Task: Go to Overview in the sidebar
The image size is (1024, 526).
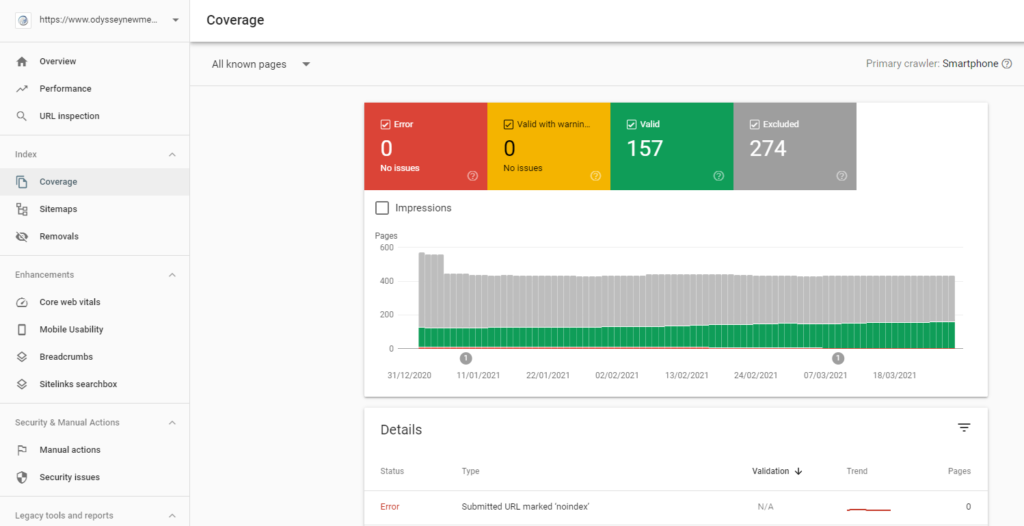Action: (95, 61)
